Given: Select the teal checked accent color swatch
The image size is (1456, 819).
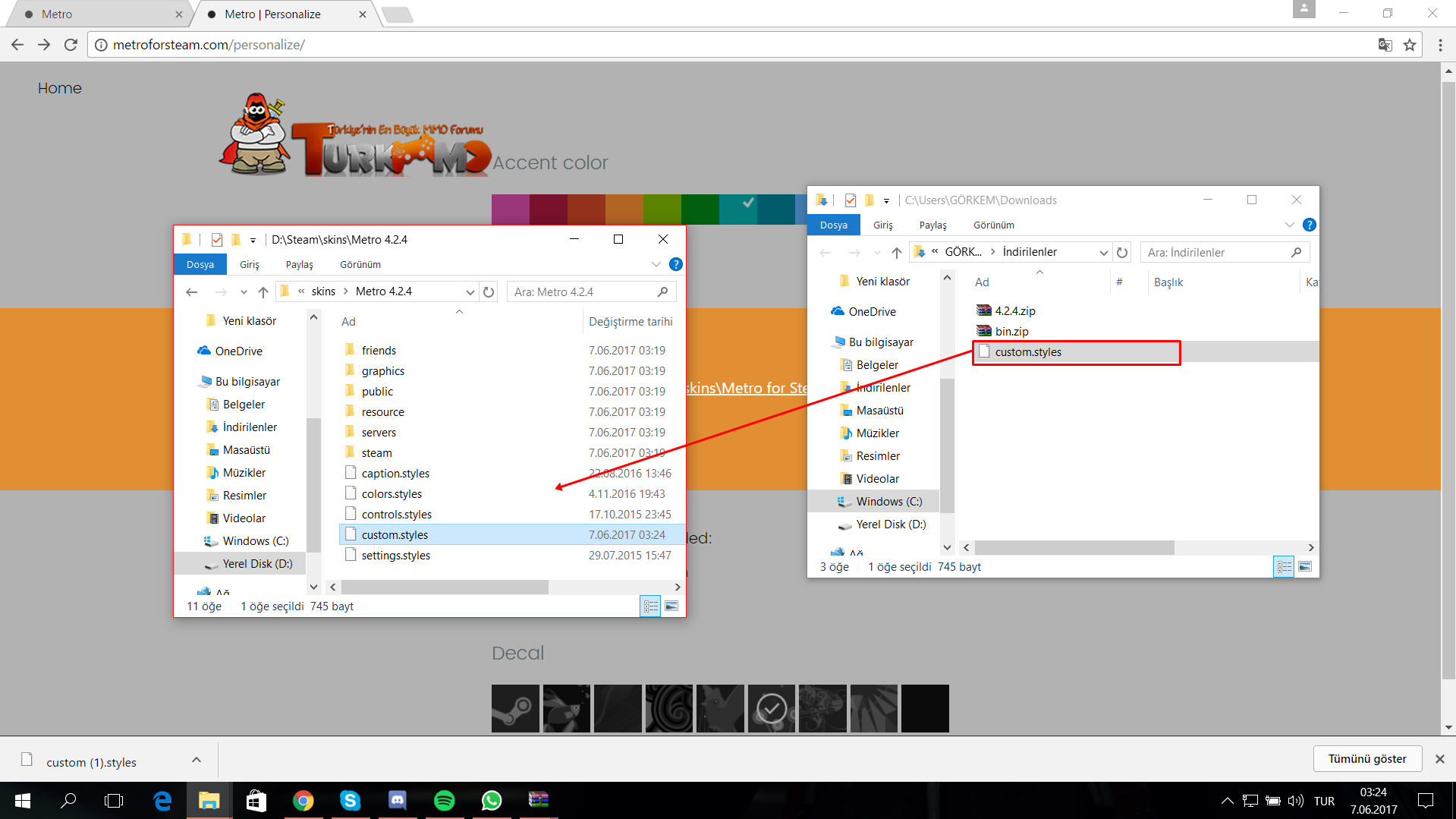Looking at the screenshot, I should coord(738,209).
